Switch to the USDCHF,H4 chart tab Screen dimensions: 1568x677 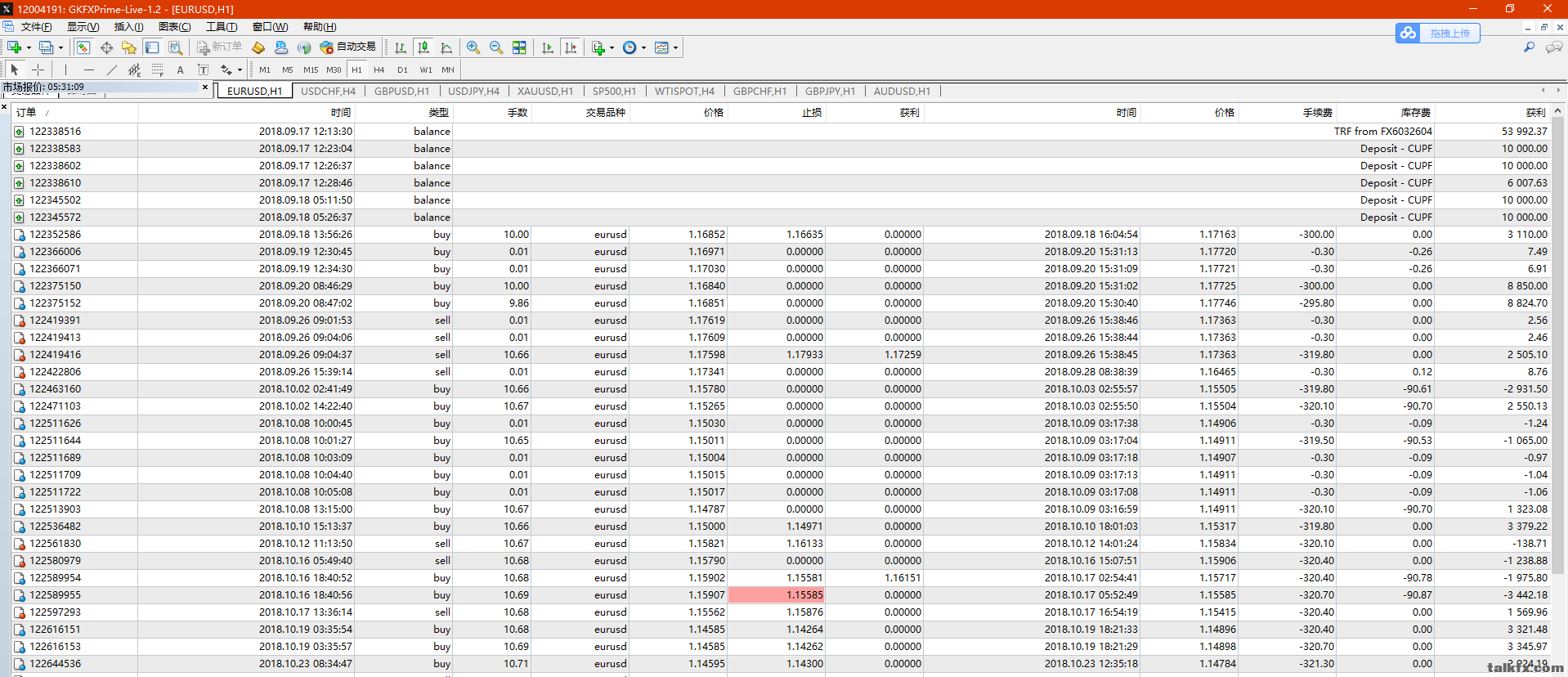pyautogui.click(x=329, y=91)
